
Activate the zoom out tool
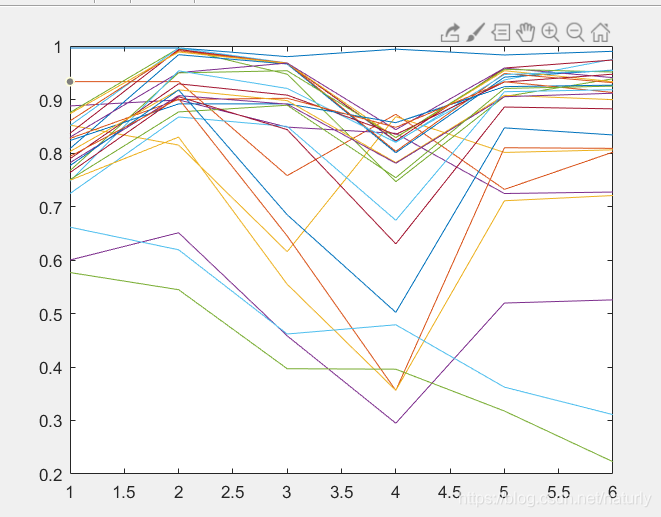tap(575, 32)
